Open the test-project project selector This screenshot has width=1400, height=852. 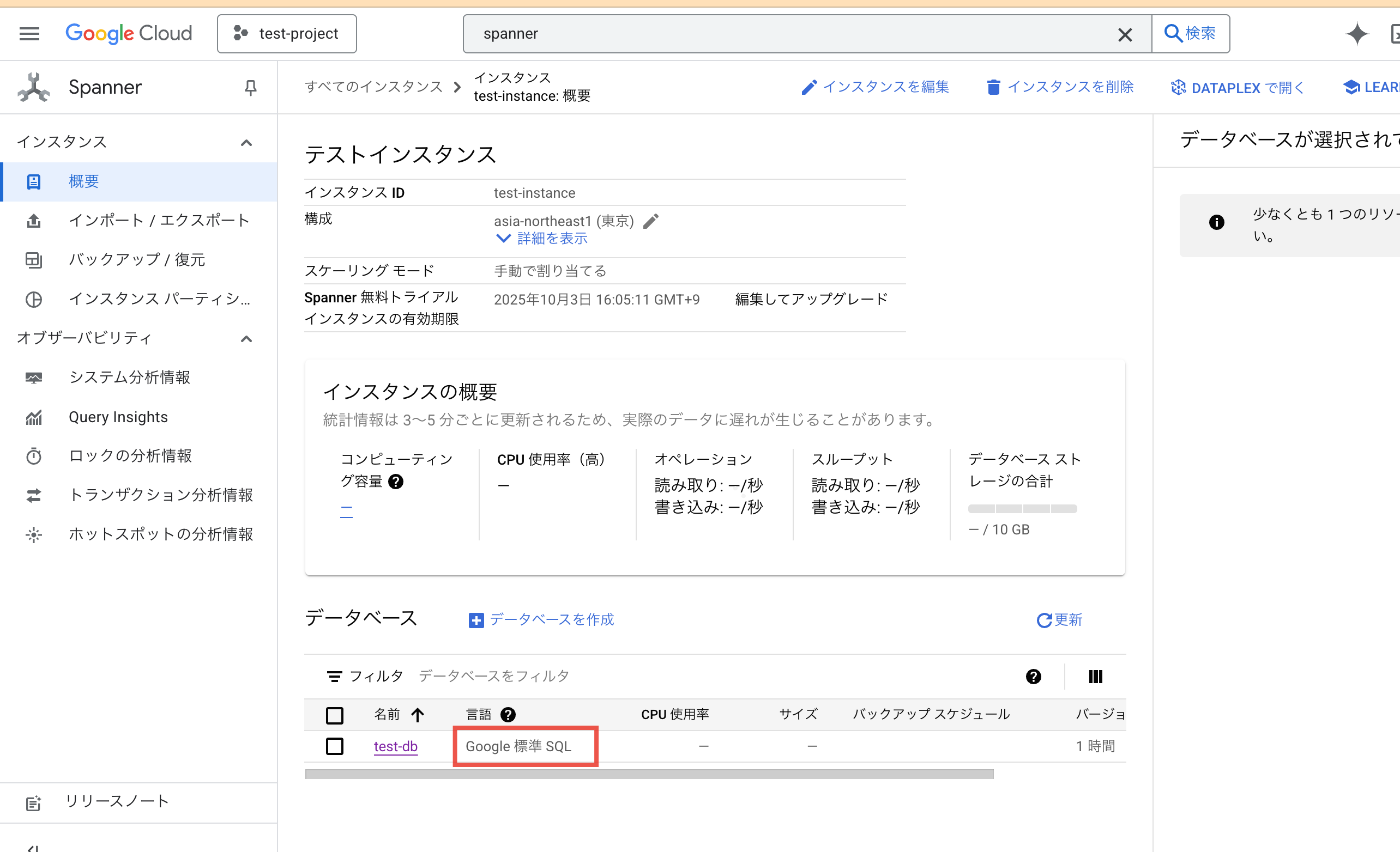coord(287,33)
